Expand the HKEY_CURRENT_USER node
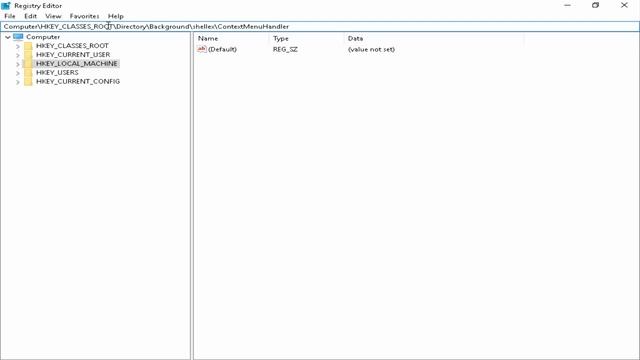 pos(18,56)
